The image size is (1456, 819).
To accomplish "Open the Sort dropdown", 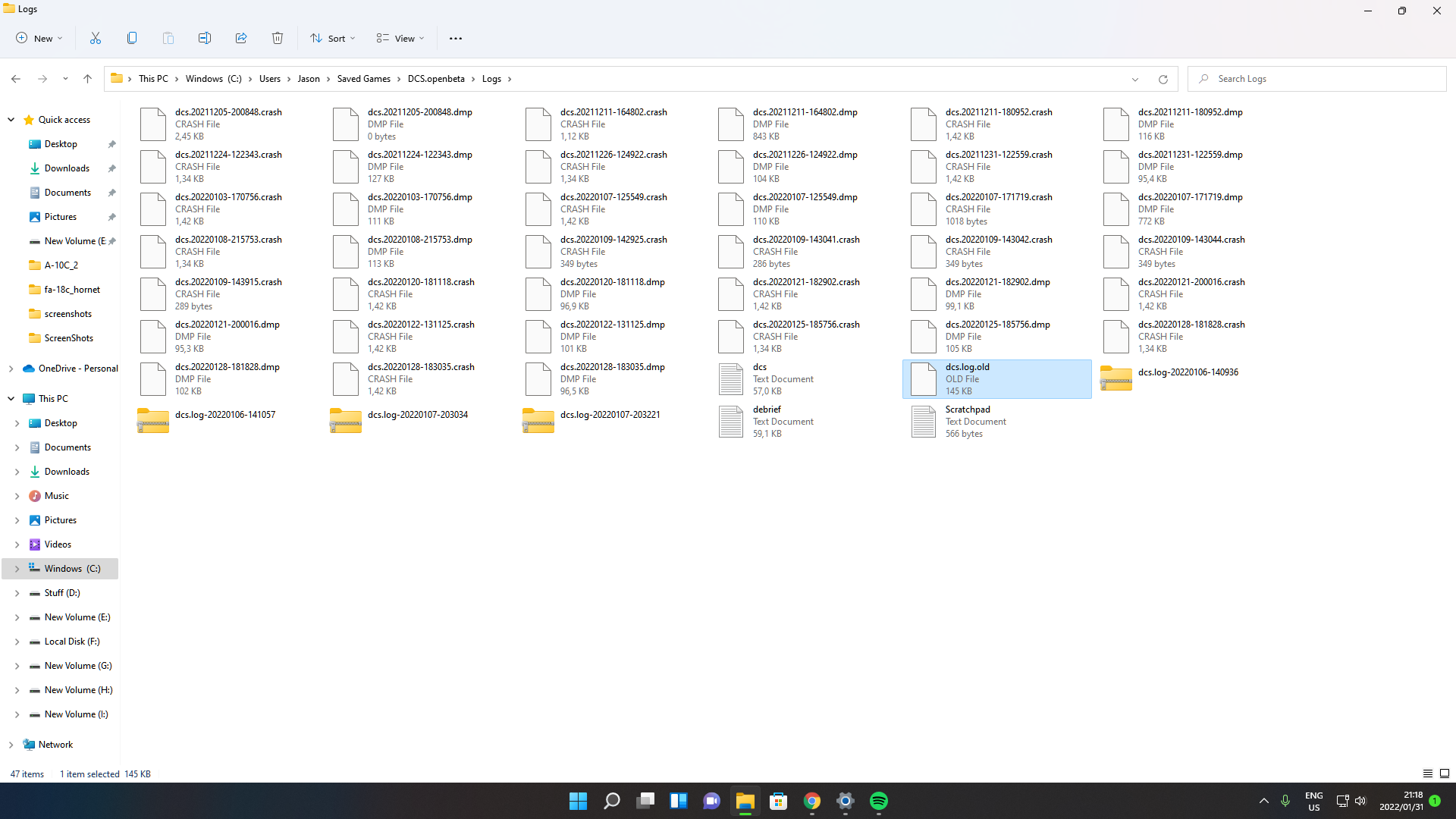I will (x=333, y=38).
